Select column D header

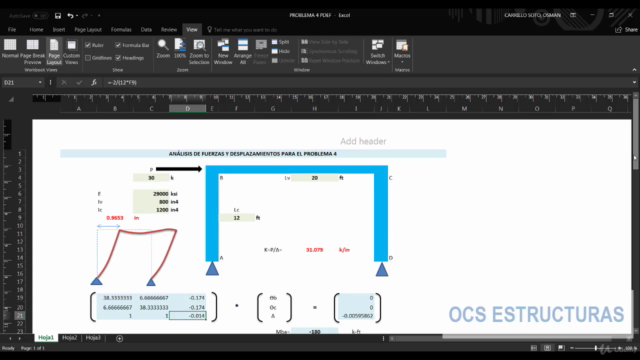187,109
